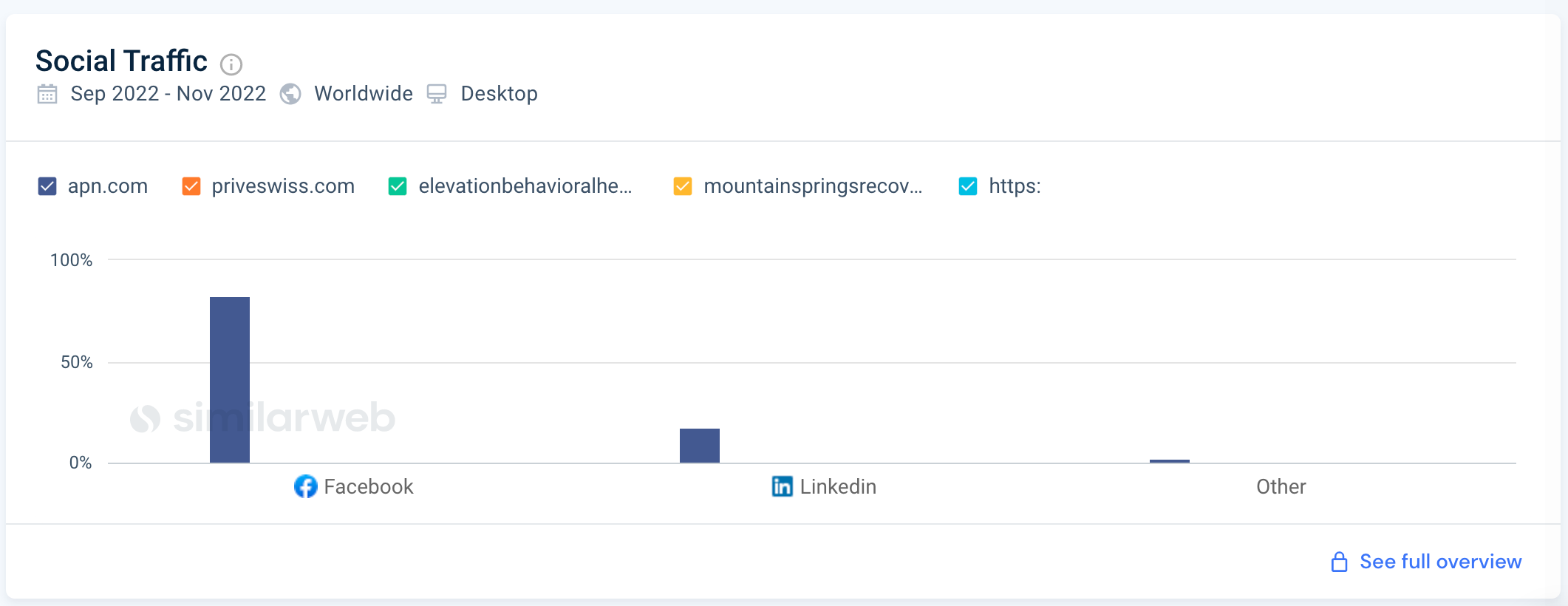Disable the mountainspringsrecov... checkbox
Image resolution: width=1568 pixels, height=606 pixels.
(x=683, y=186)
